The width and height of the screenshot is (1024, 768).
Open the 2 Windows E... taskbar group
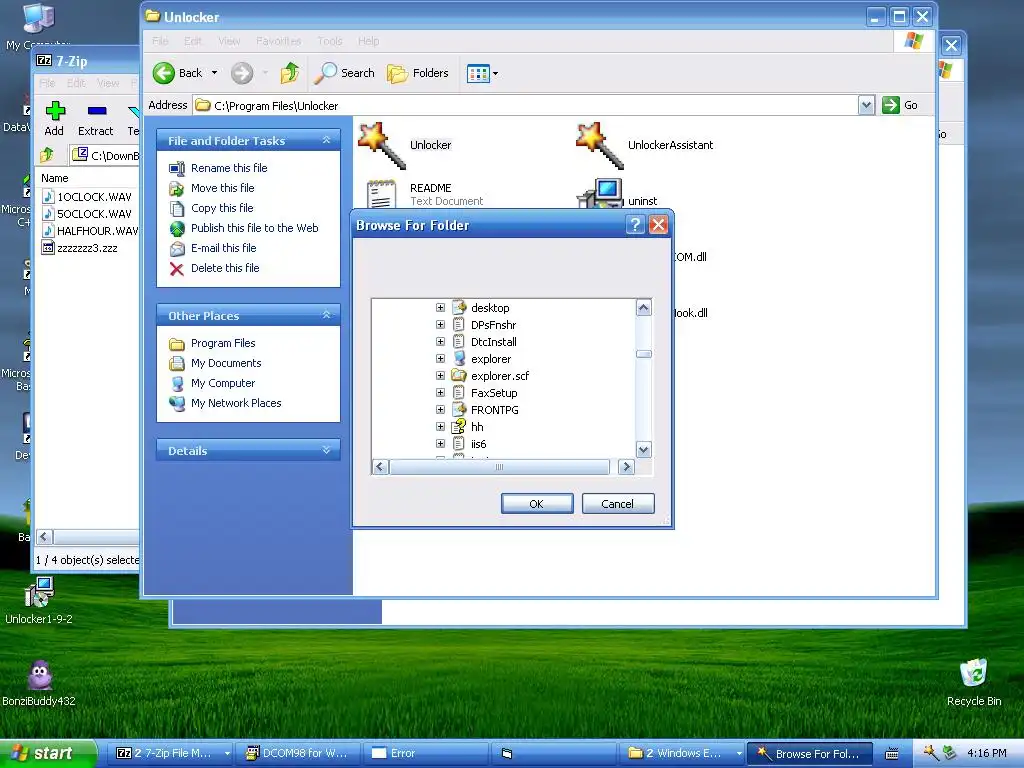[683, 753]
